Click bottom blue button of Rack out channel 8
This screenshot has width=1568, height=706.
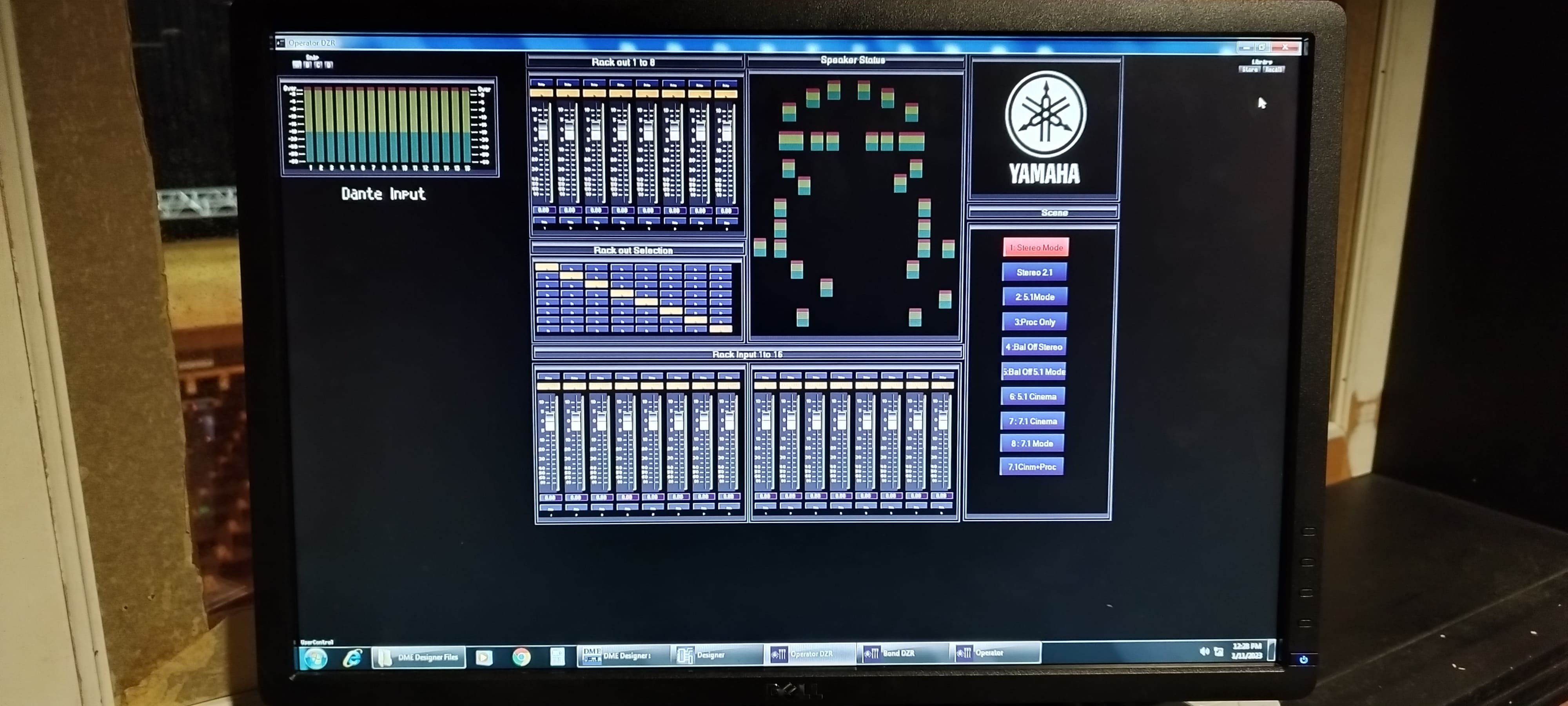pos(727,220)
